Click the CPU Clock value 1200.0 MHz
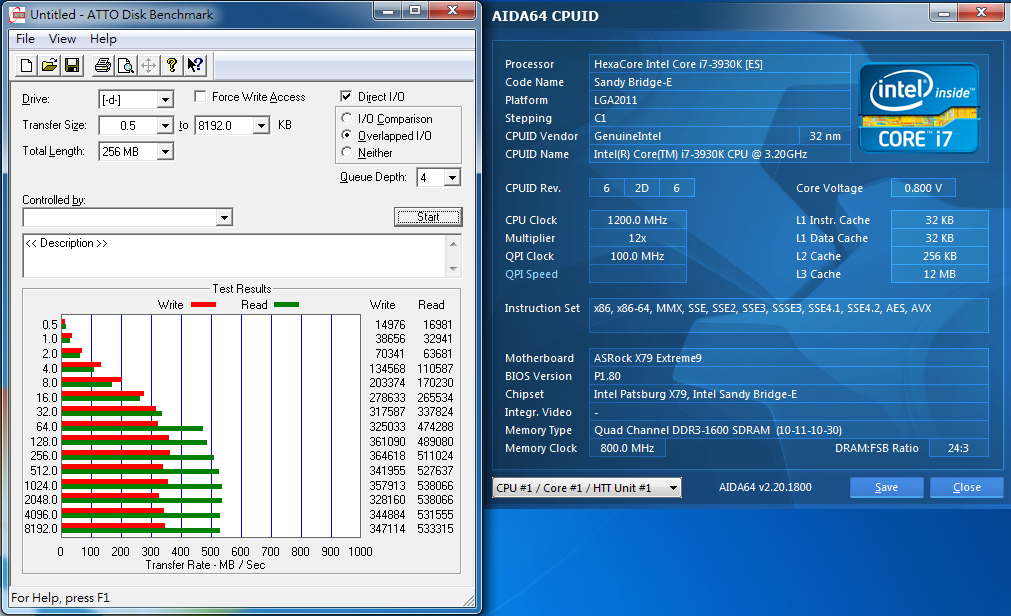Image resolution: width=1011 pixels, height=616 pixels. click(x=638, y=220)
